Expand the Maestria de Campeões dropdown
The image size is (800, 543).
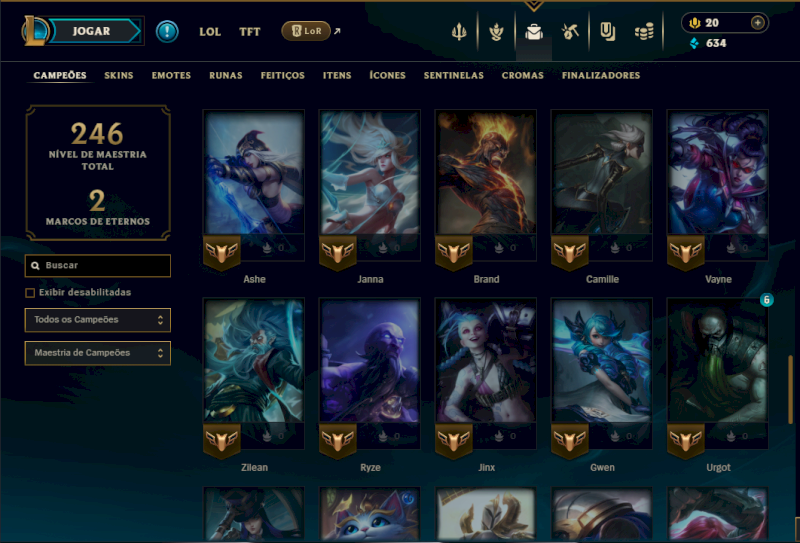[97, 353]
